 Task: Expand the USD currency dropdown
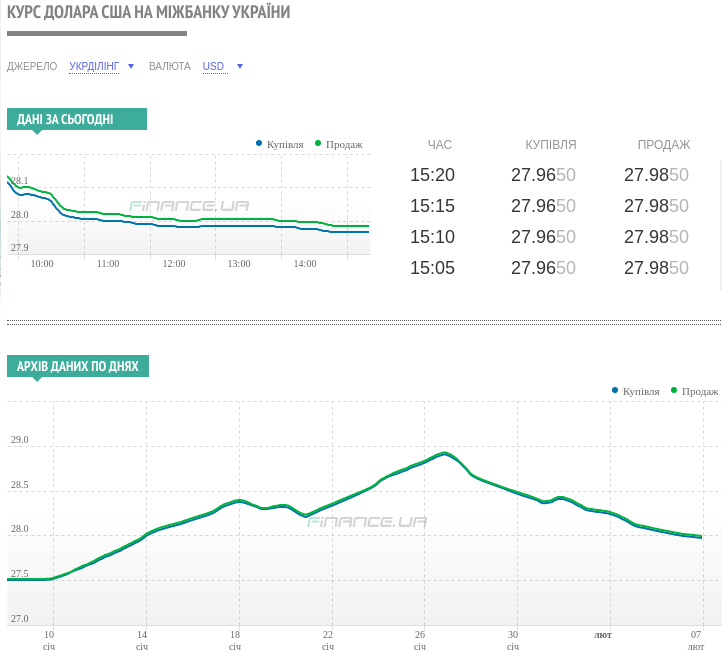pos(213,67)
